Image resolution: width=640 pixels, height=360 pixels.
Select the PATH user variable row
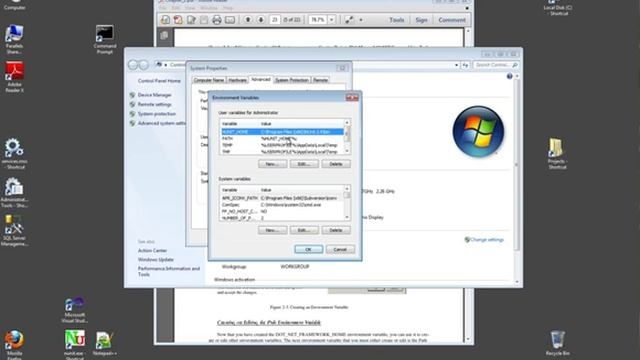click(x=282, y=138)
